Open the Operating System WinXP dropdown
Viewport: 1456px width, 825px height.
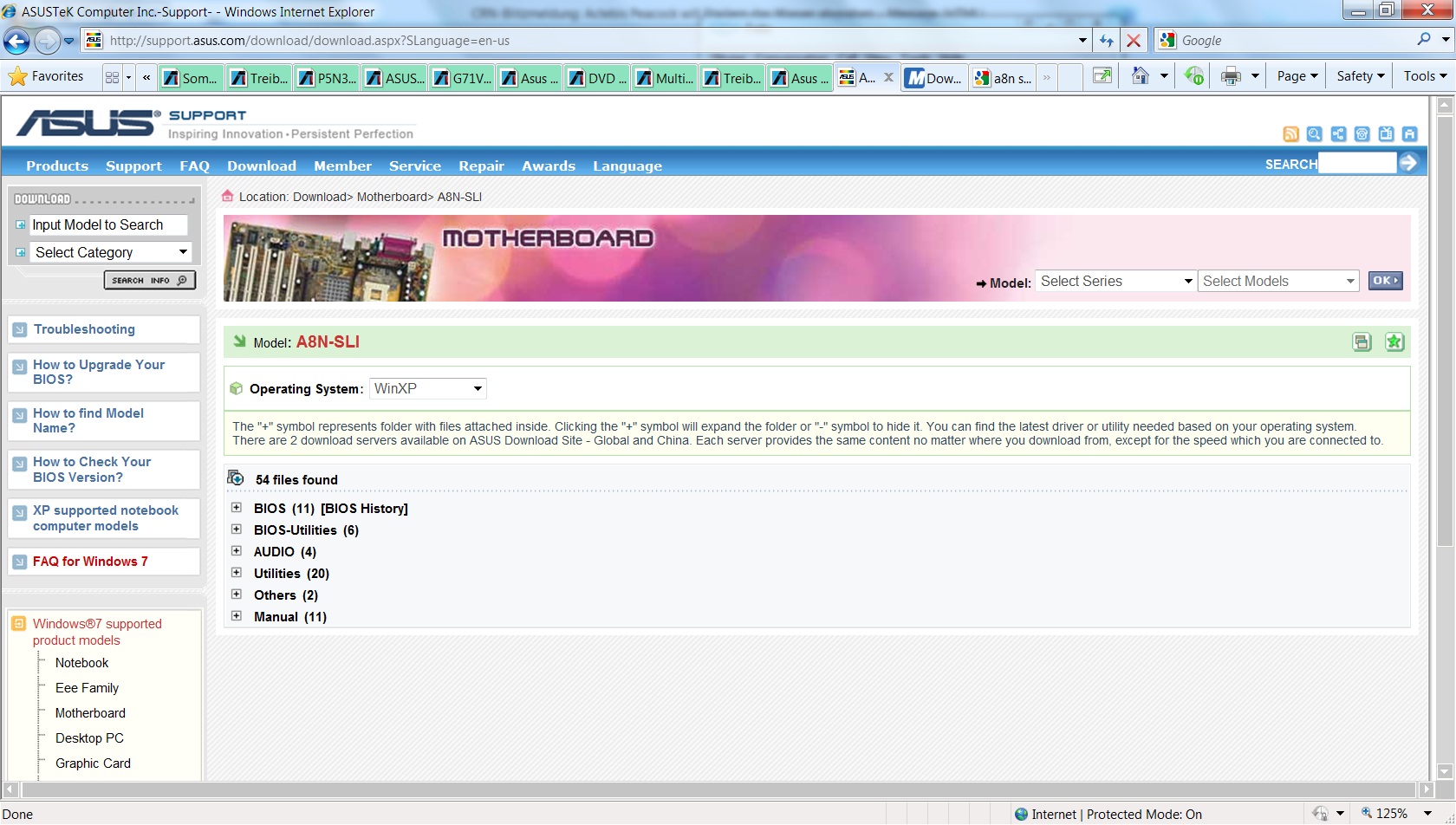[428, 388]
